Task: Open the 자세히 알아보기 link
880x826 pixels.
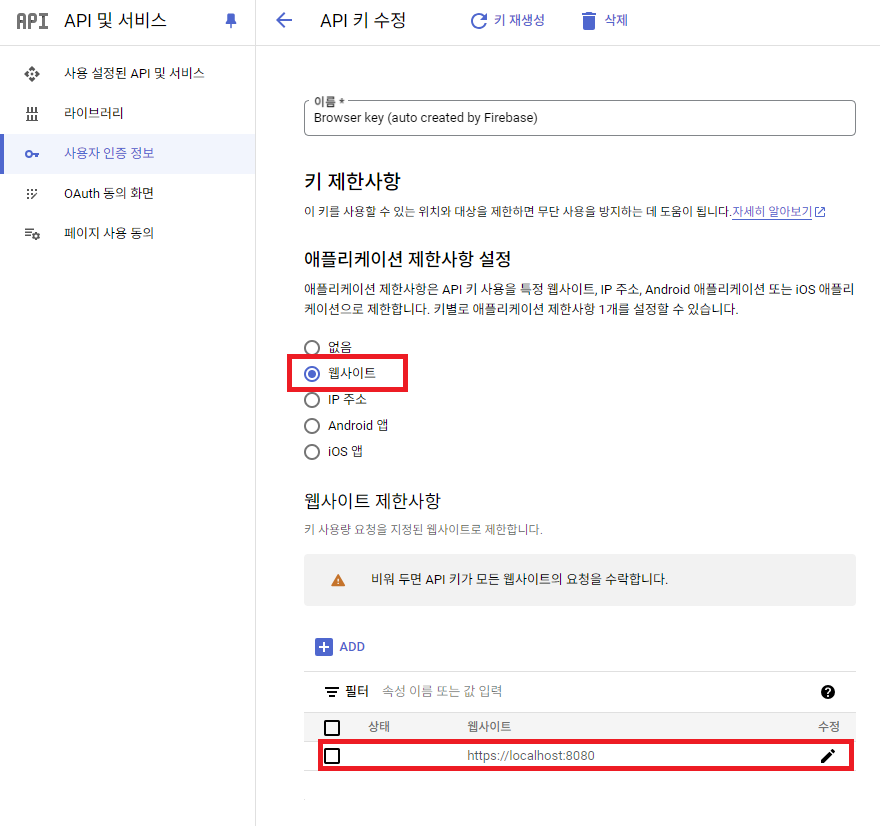Action: [772, 212]
